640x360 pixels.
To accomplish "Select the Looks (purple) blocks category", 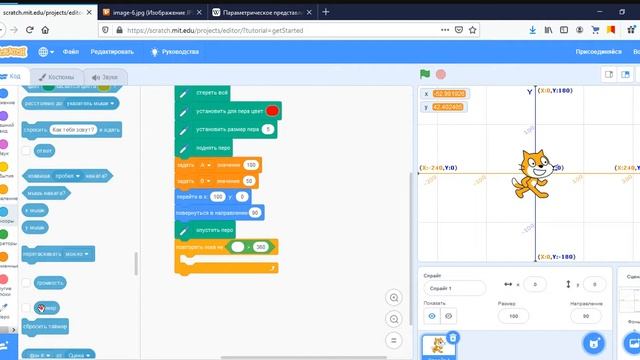I will pos(4,116).
